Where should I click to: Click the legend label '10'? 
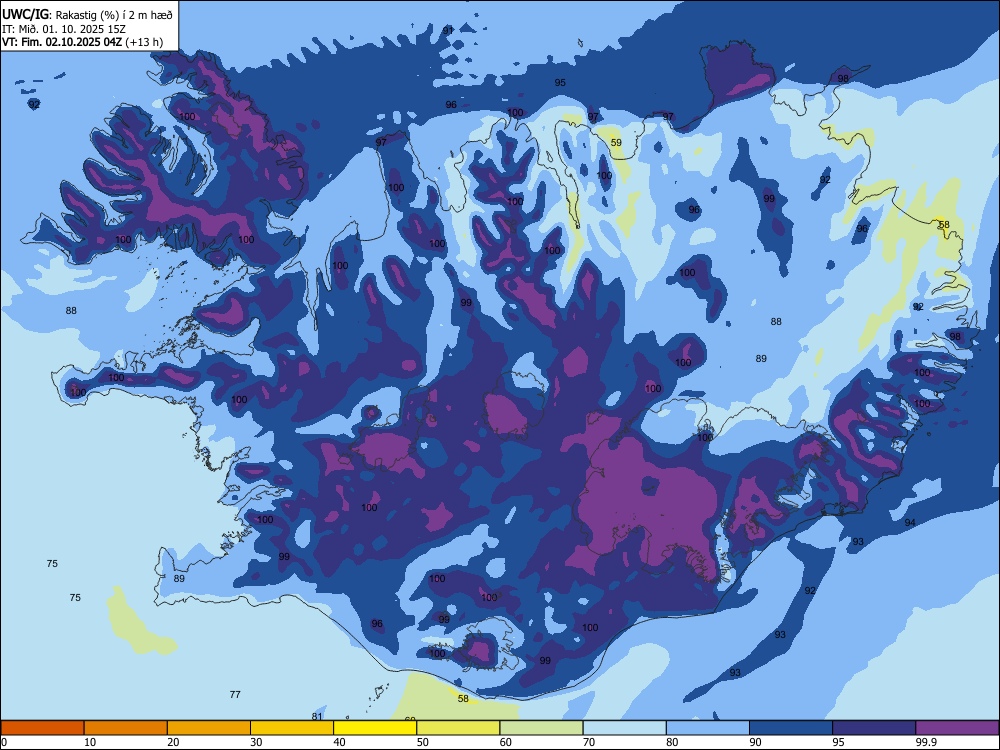90,742
